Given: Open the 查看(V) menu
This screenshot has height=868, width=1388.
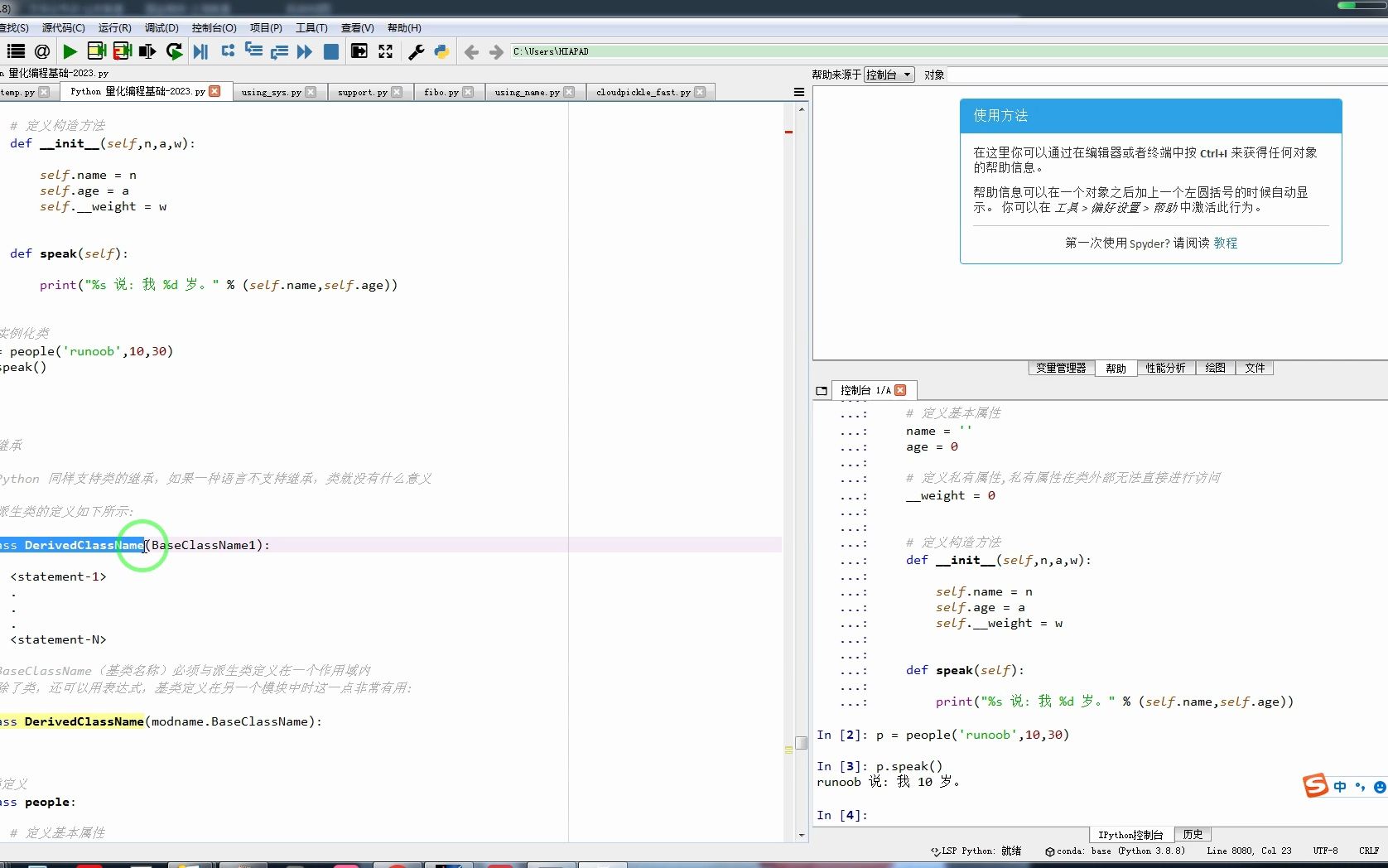Looking at the screenshot, I should (357, 27).
